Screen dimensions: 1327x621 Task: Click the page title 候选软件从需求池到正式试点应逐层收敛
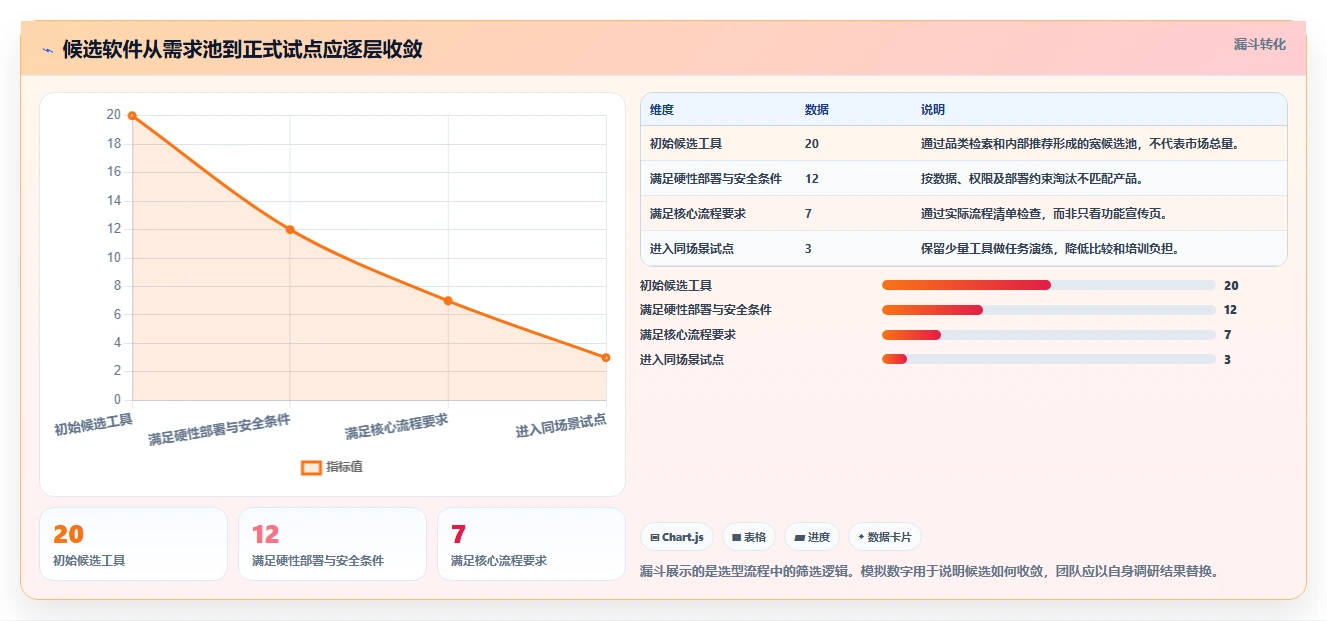pos(243,50)
